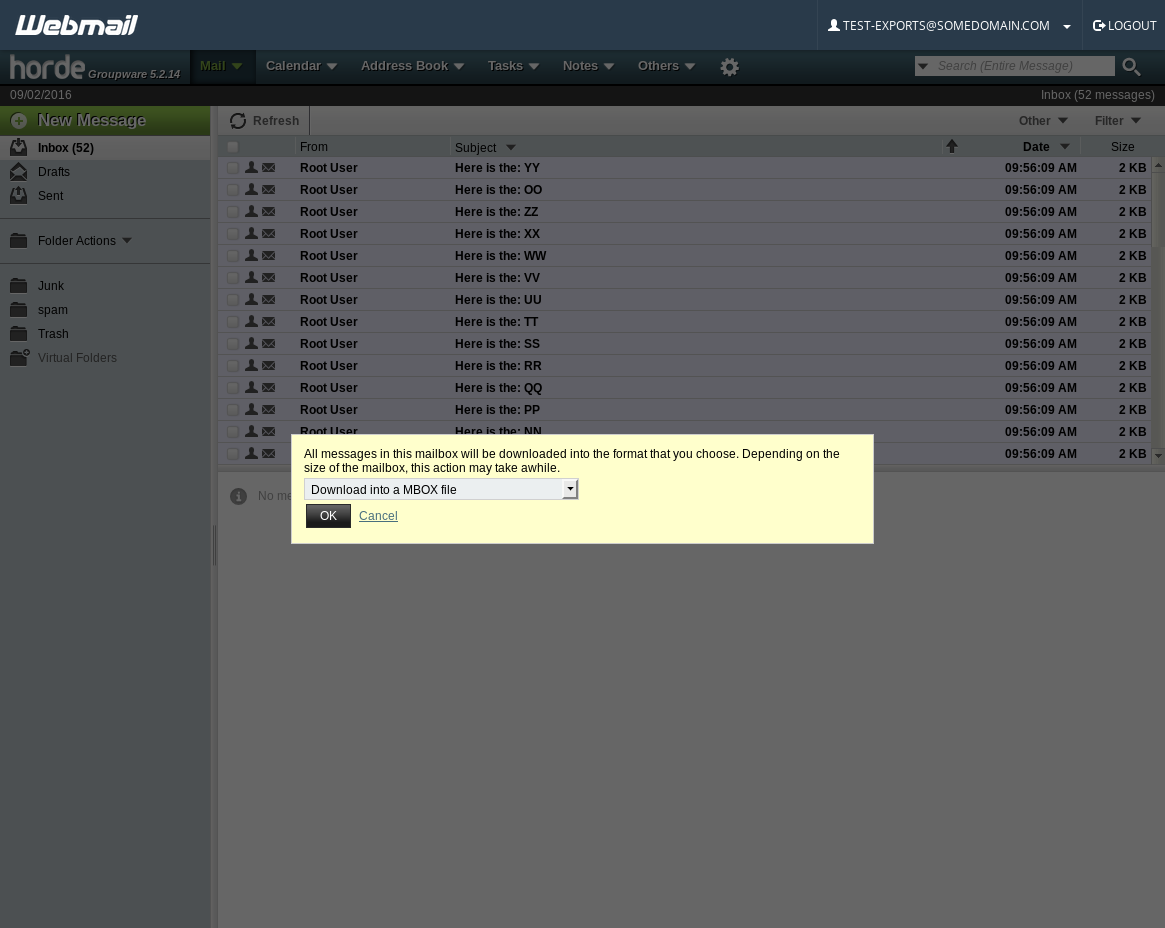Expand the Folder Actions menu
This screenshot has height=928, width=1165.
(x=76, y=241)
